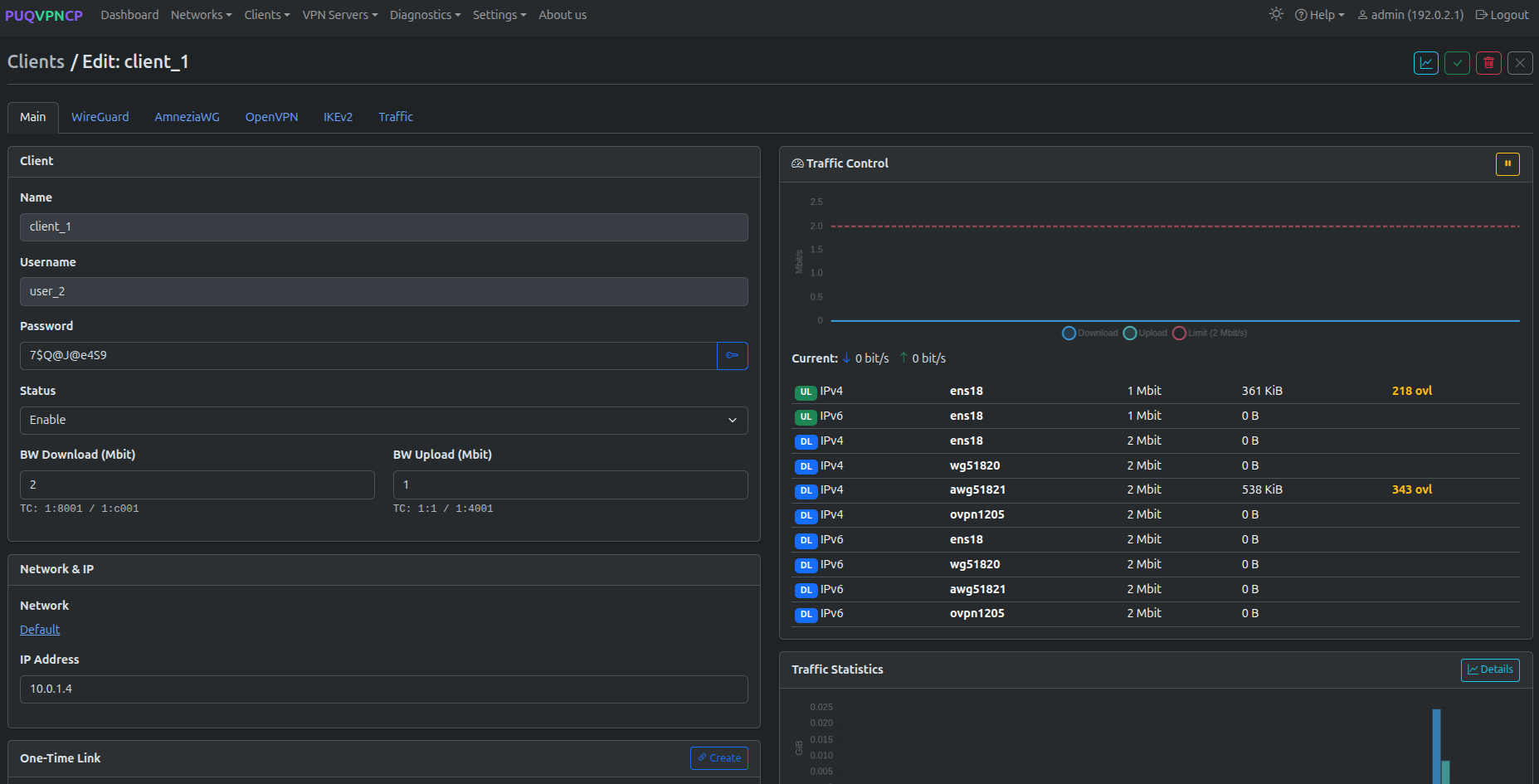
Task: Click the 361 KiB traffic value
Action: point(1262,391)
